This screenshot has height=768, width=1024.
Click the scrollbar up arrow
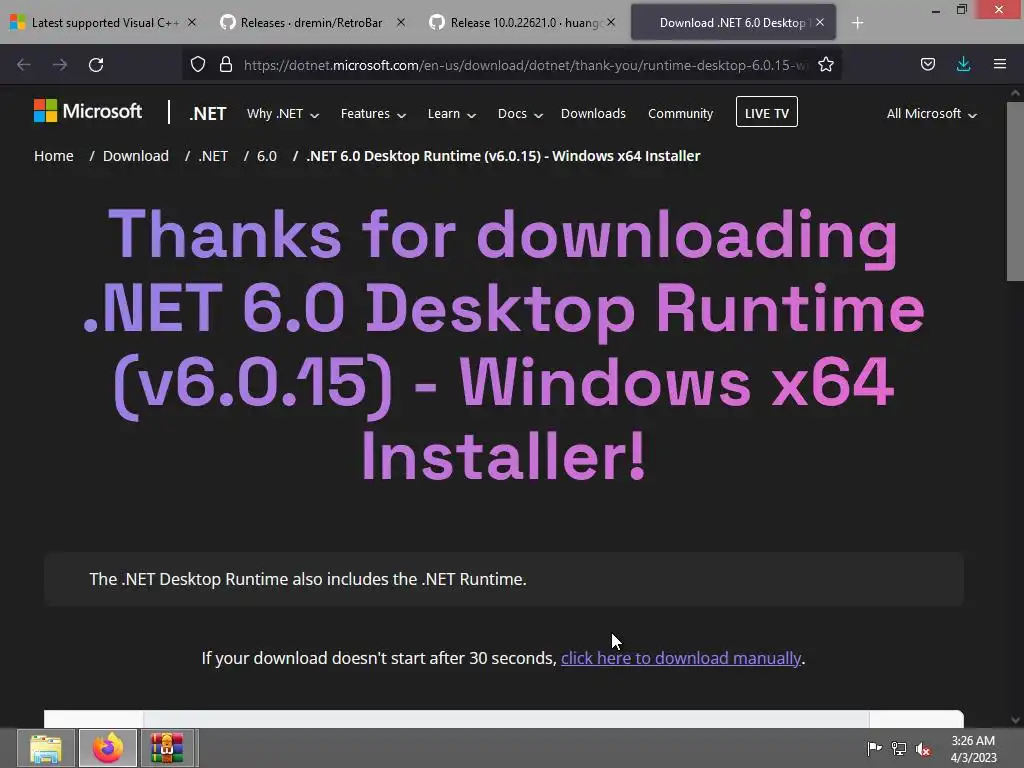1015,93
